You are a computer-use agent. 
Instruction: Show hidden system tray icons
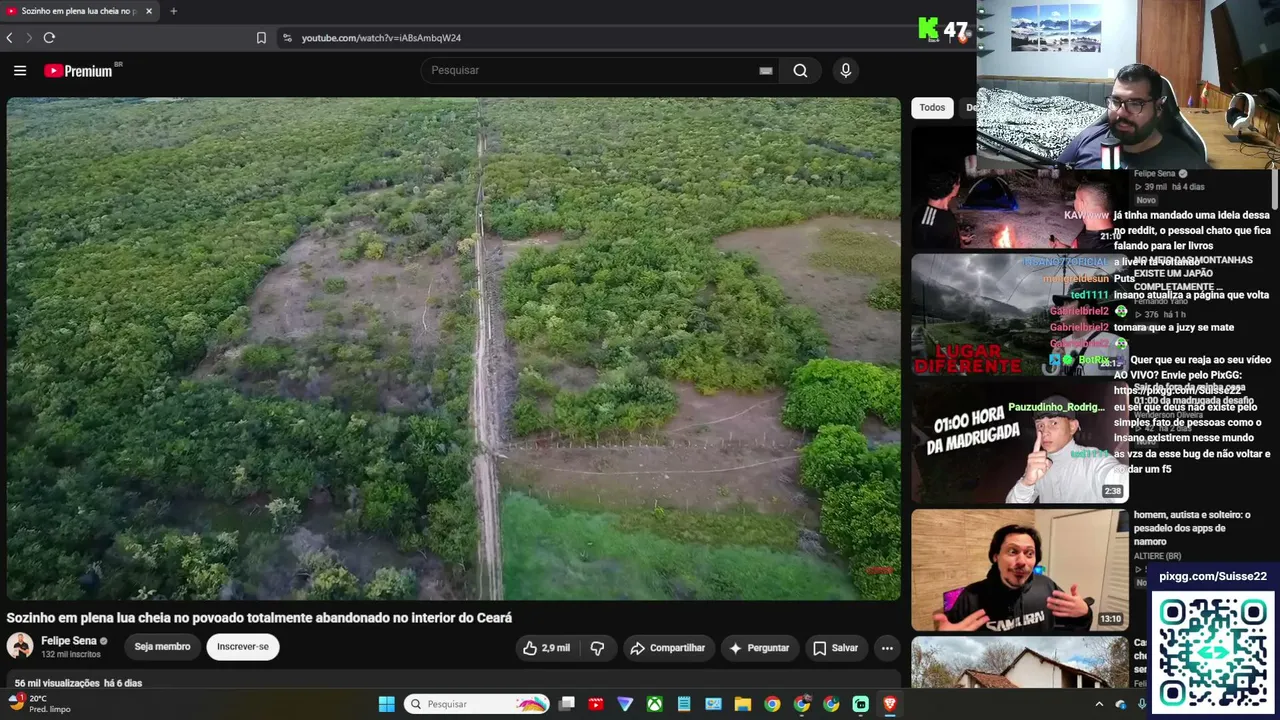pyautogui.click(x=1099, y=704)
